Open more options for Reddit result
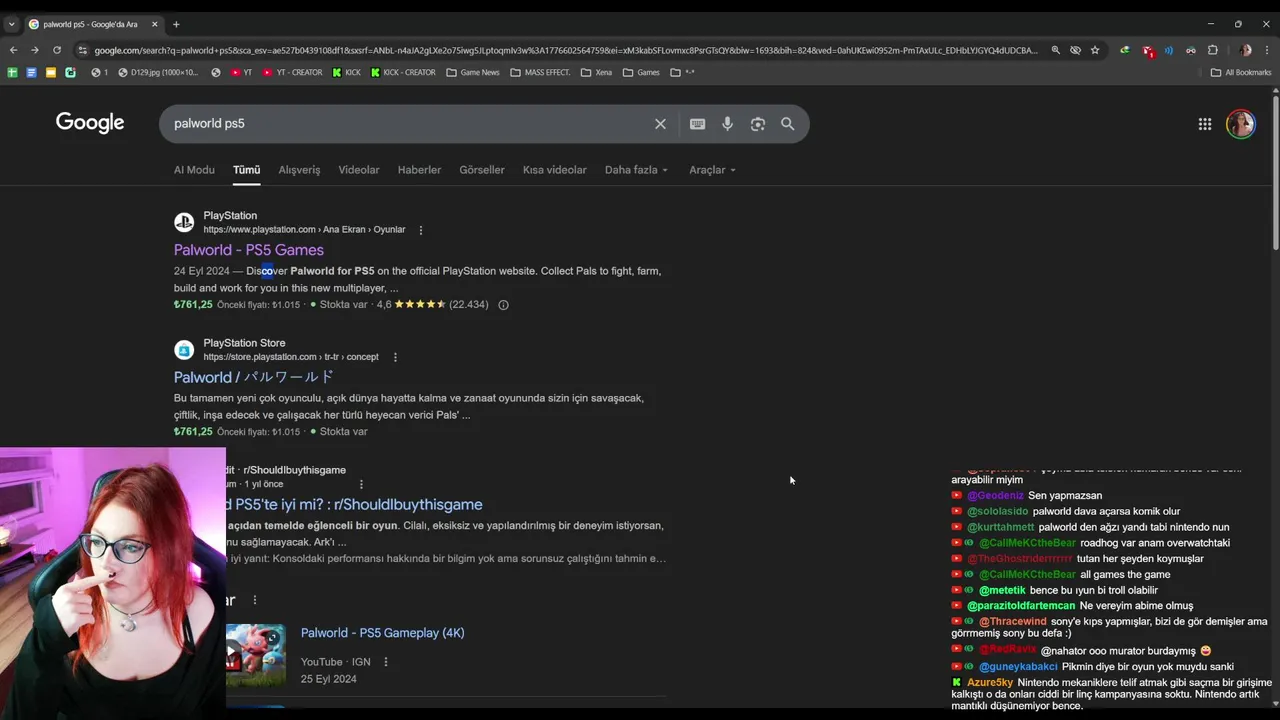Image resolution: width=1280 pixels, height=720 pixels. coord(361,484)
